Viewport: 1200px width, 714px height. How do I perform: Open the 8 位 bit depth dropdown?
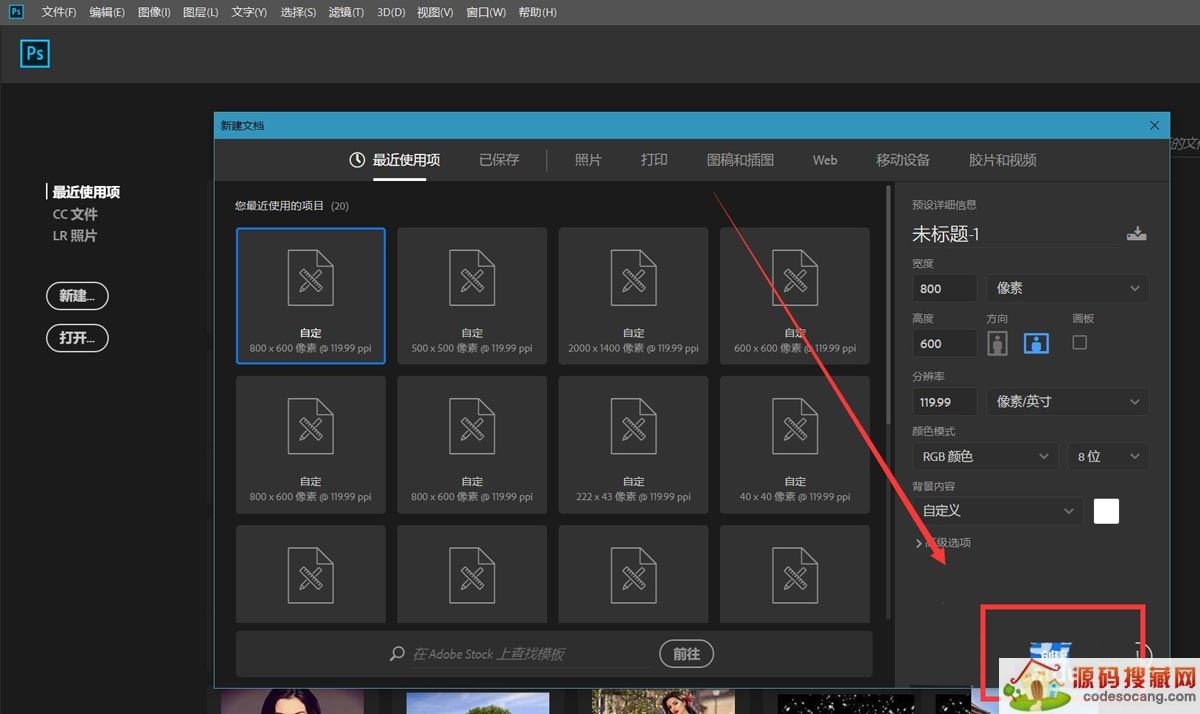click(1107, 456)
